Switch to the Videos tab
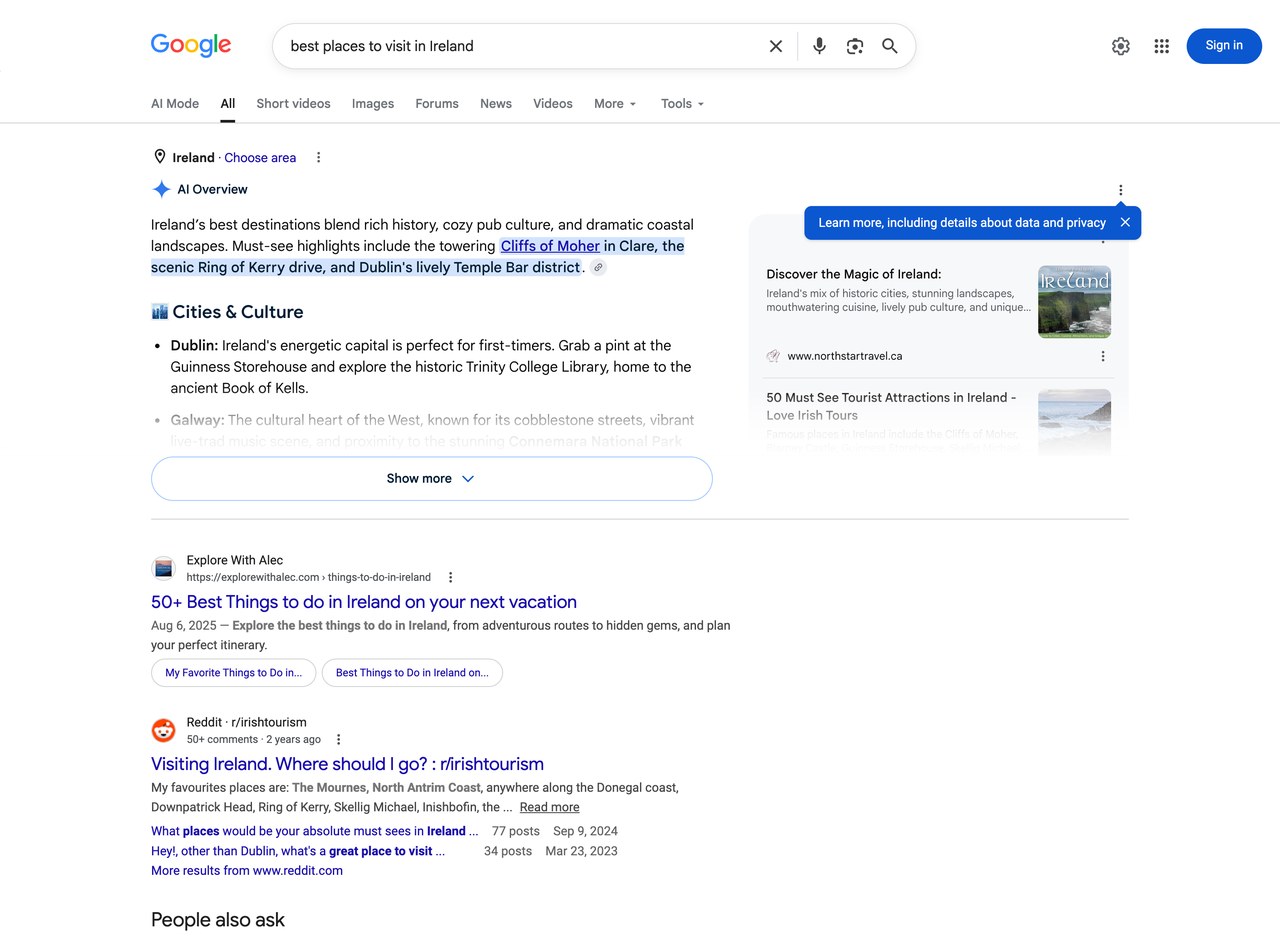Viewport: 1280px width, 945px height. 553,104
